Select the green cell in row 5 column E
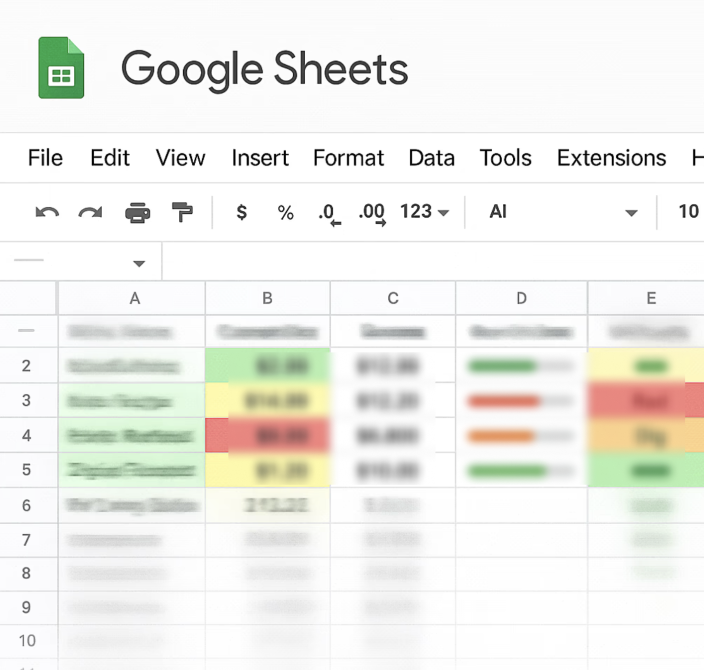Image resolution: width=704 pixels, height=670 pixels. tap(646, 470)
